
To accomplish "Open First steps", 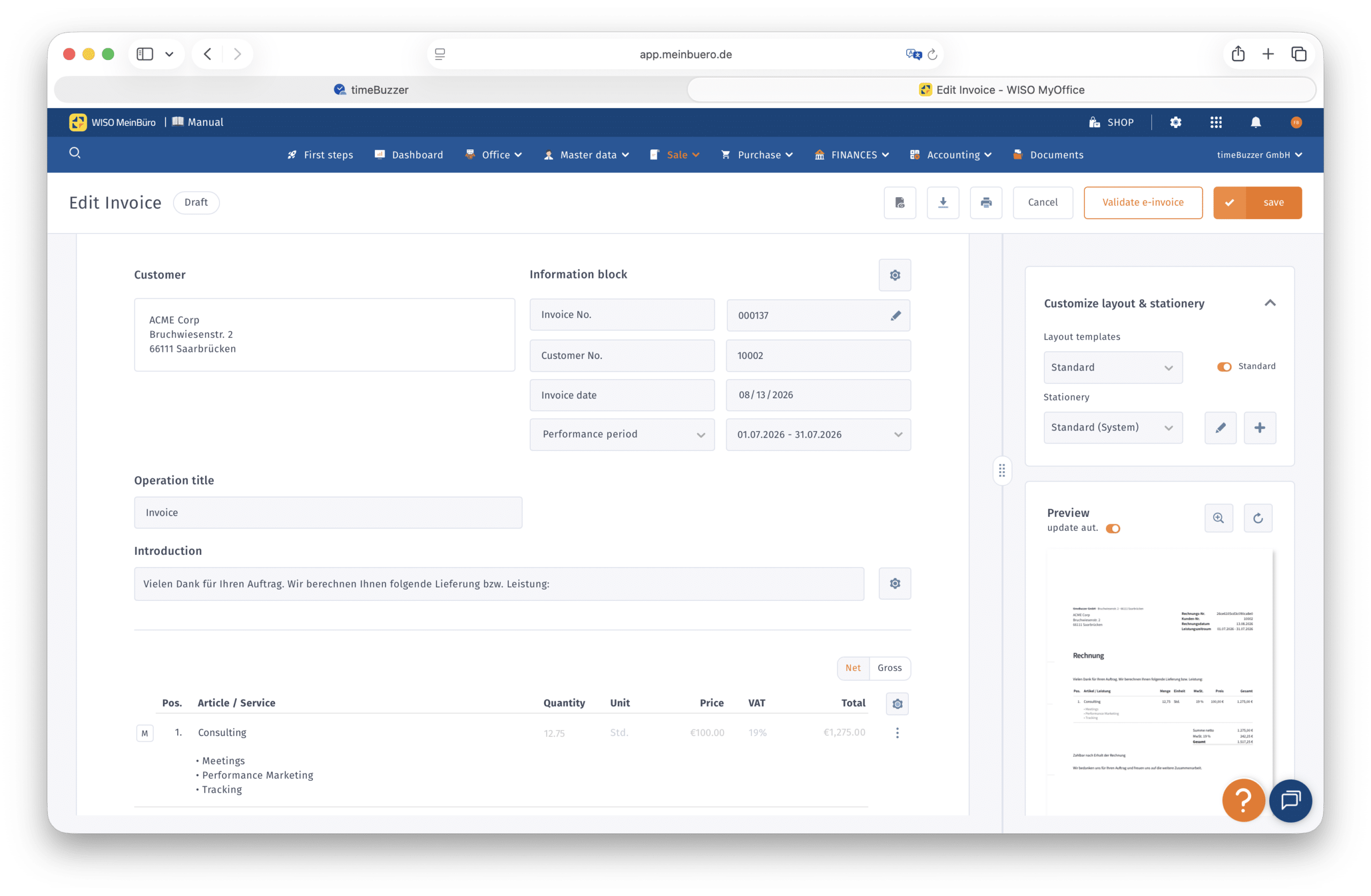I will click(320, 154).
